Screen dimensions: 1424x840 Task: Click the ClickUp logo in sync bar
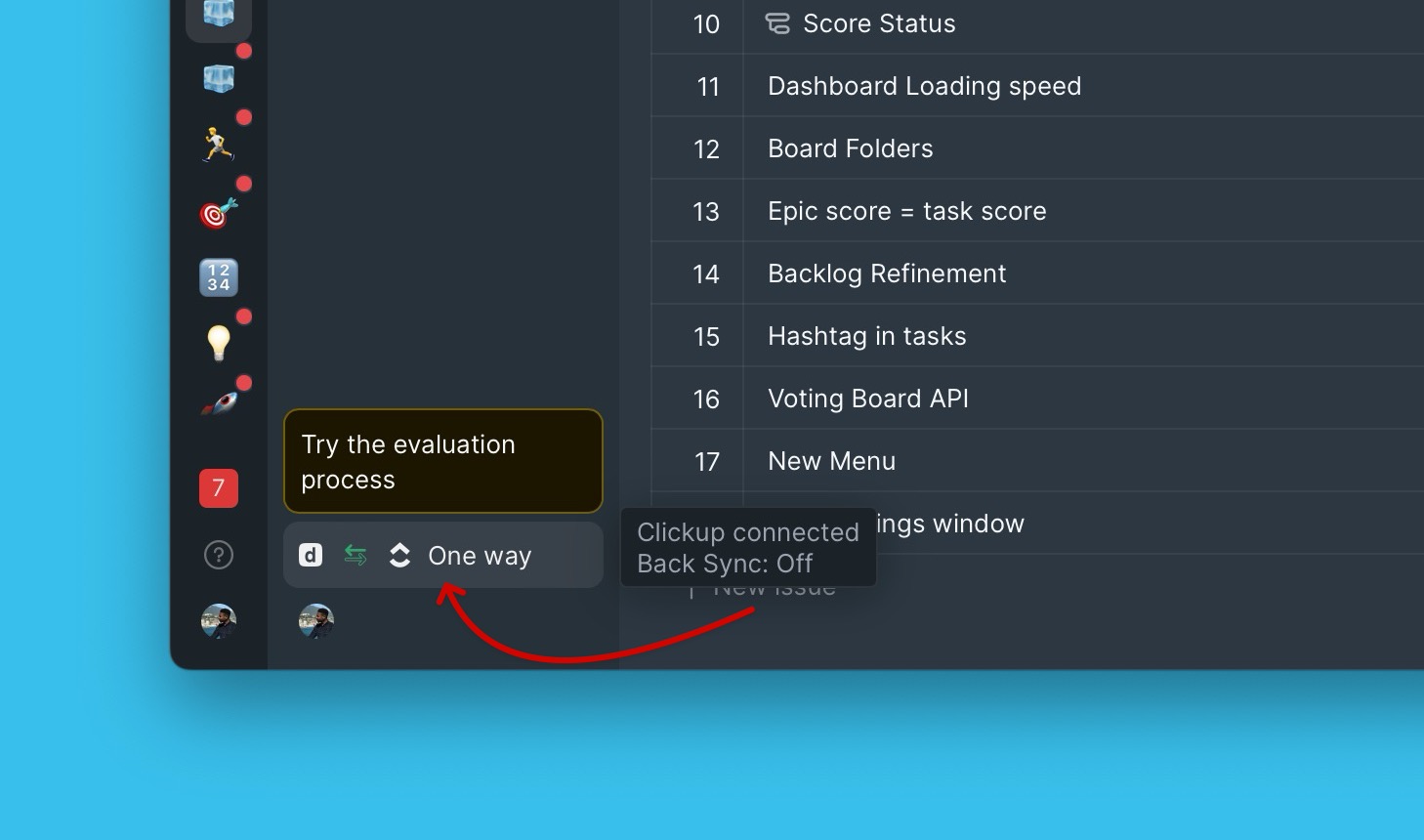tap(399, 555)
